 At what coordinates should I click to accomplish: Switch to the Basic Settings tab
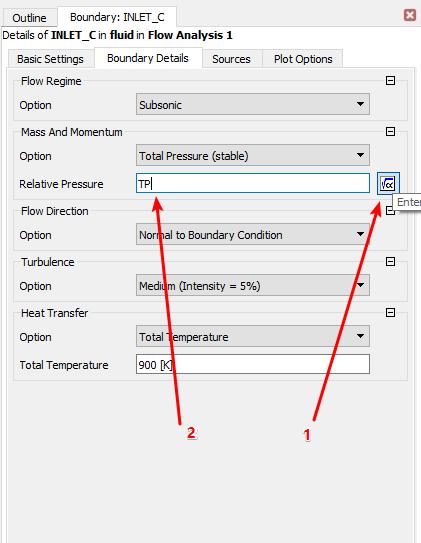(x=50, y=59)
